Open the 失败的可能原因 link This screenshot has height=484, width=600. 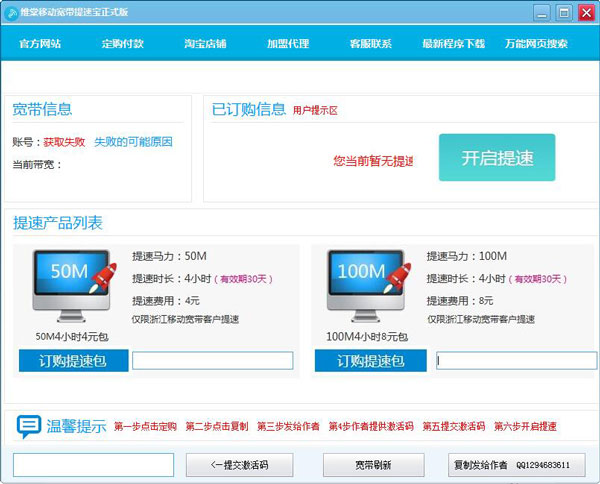click(133, 142)
